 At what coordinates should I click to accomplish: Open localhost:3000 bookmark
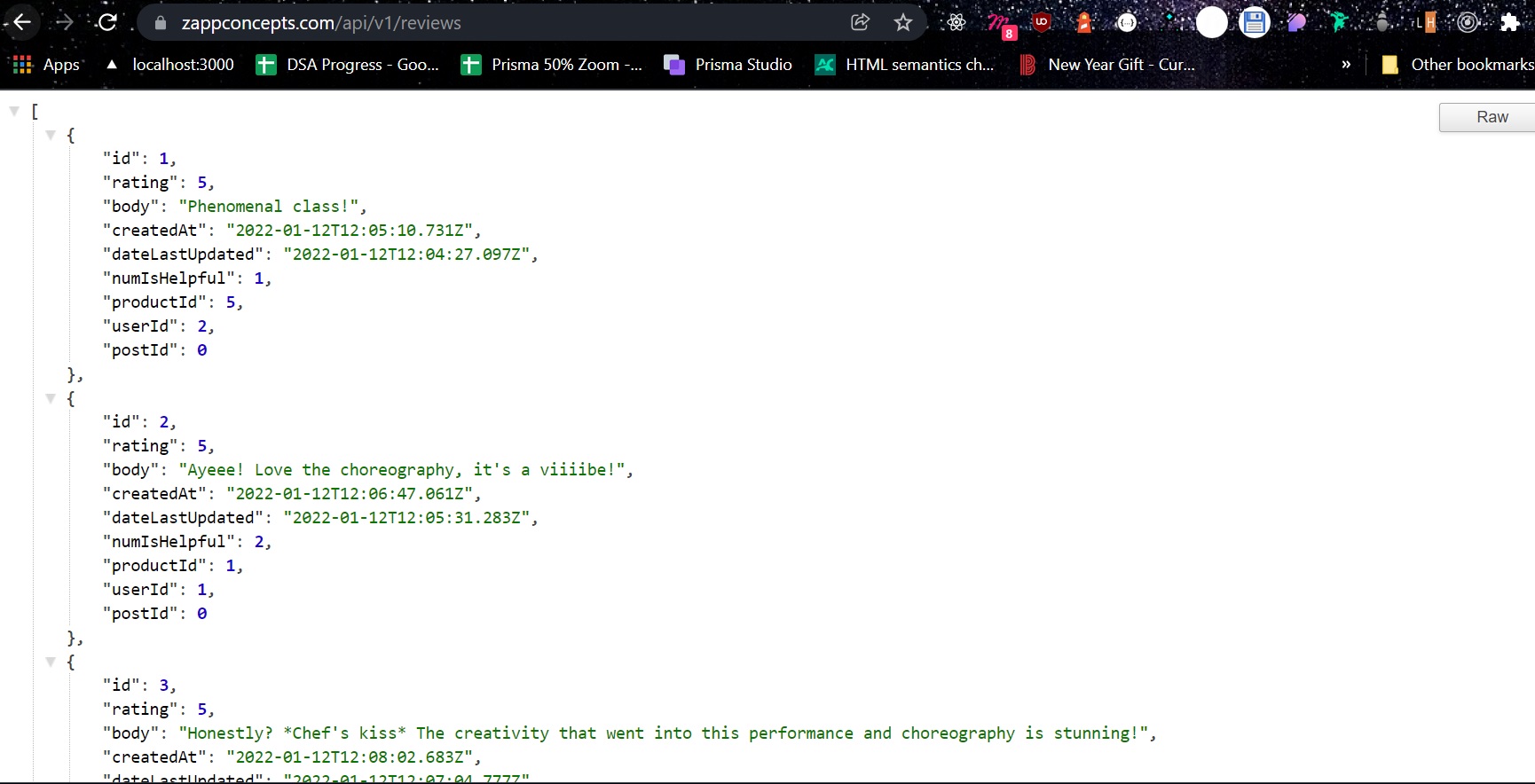(169, 65)
